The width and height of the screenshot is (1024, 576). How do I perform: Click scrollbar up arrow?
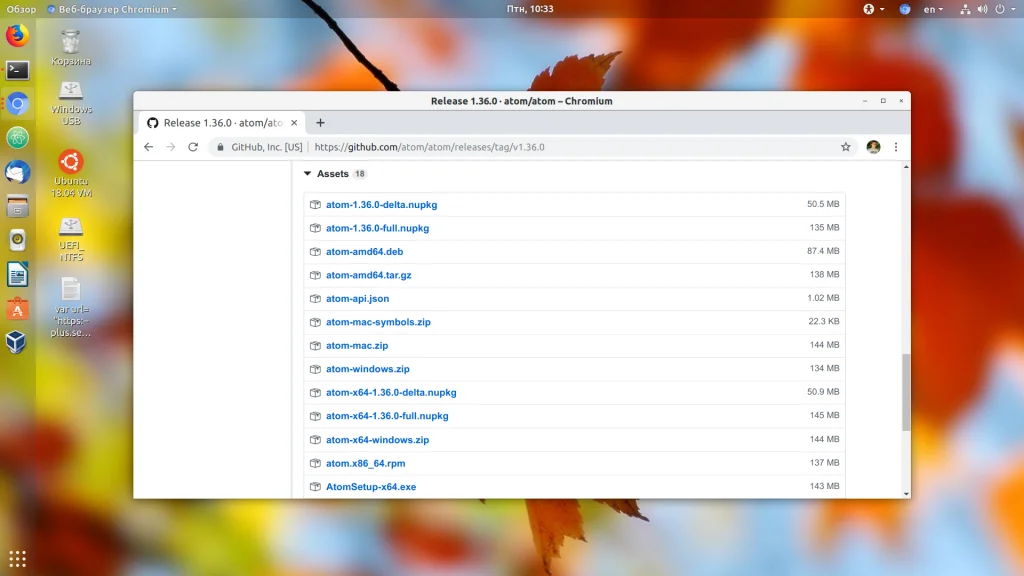906,167
